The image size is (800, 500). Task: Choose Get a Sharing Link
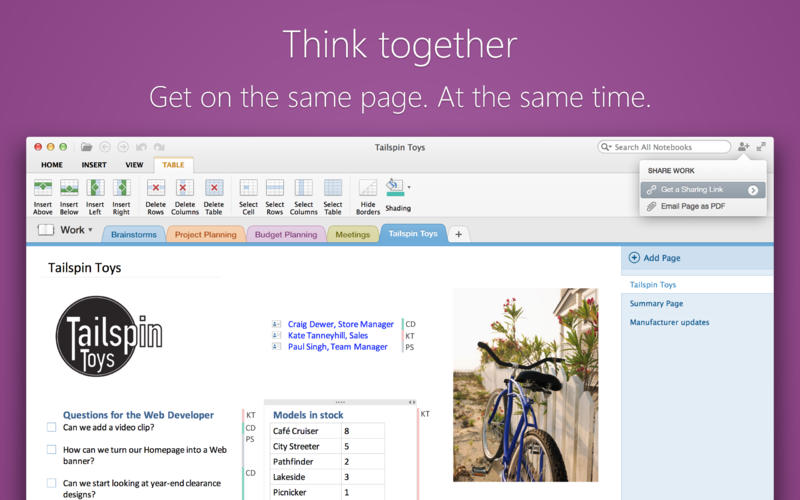click(703, 190)
